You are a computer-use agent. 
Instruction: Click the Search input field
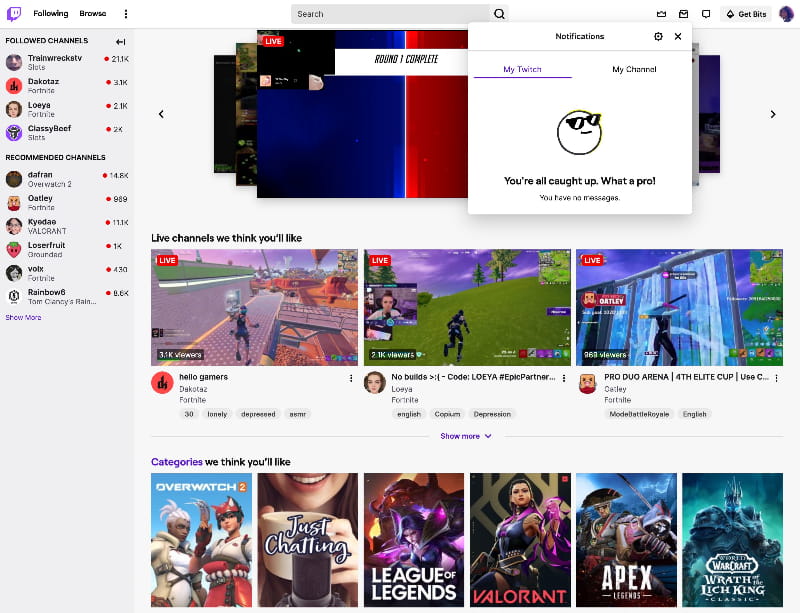click(x=390, y=14)
